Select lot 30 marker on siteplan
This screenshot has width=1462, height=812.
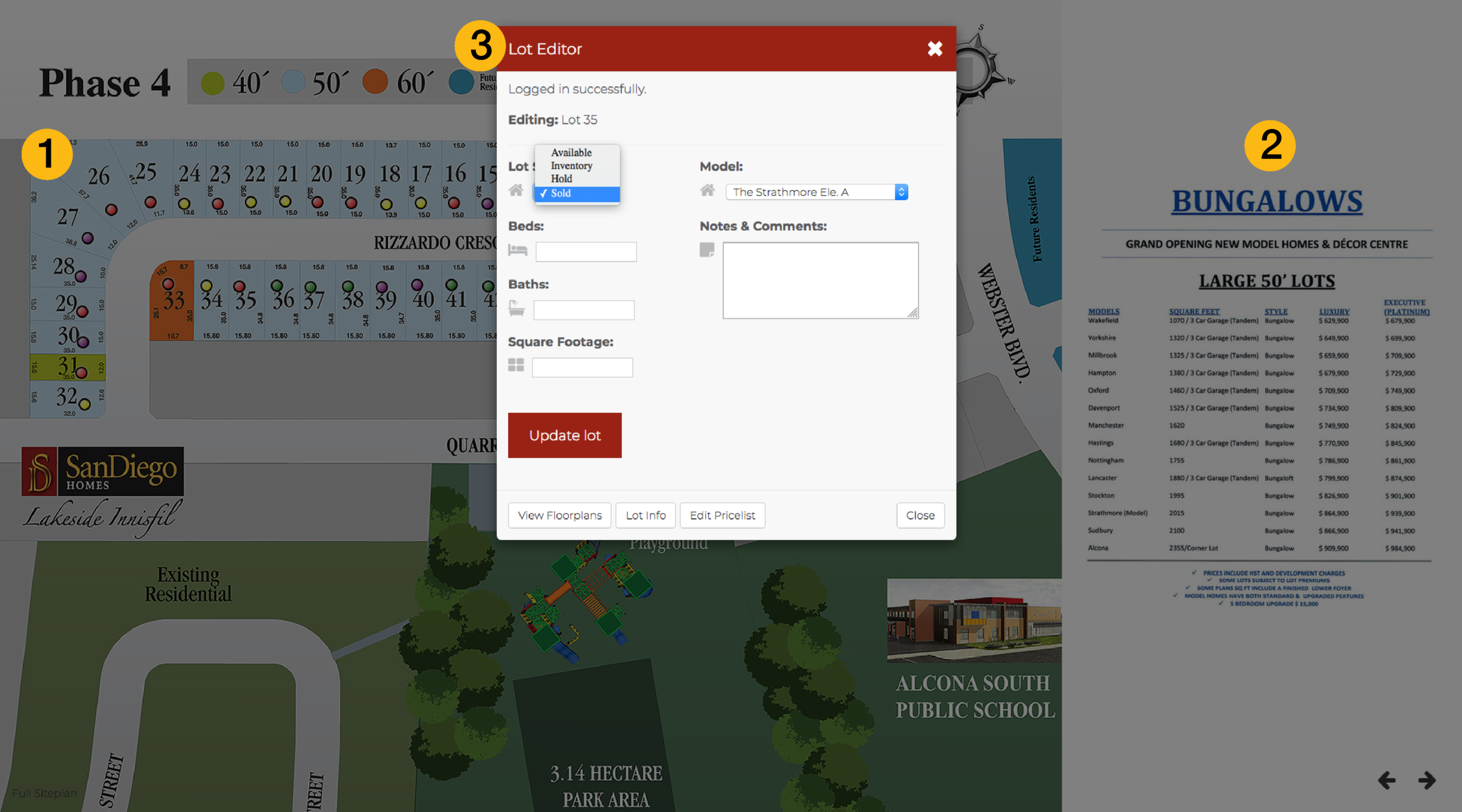(83, 342)
